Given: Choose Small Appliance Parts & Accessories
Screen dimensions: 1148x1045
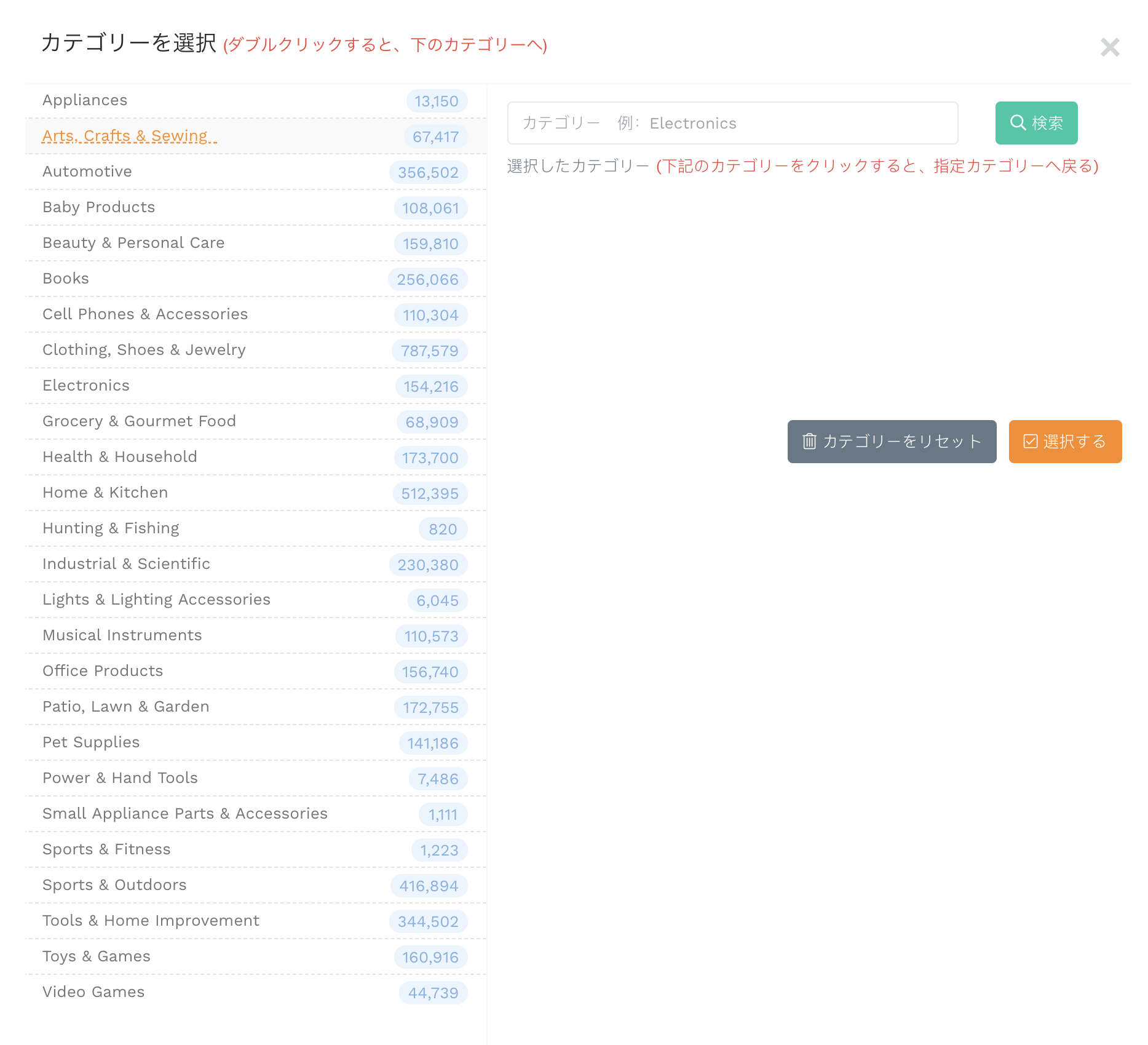Looking at the screenshot, I should pos(256,814).
